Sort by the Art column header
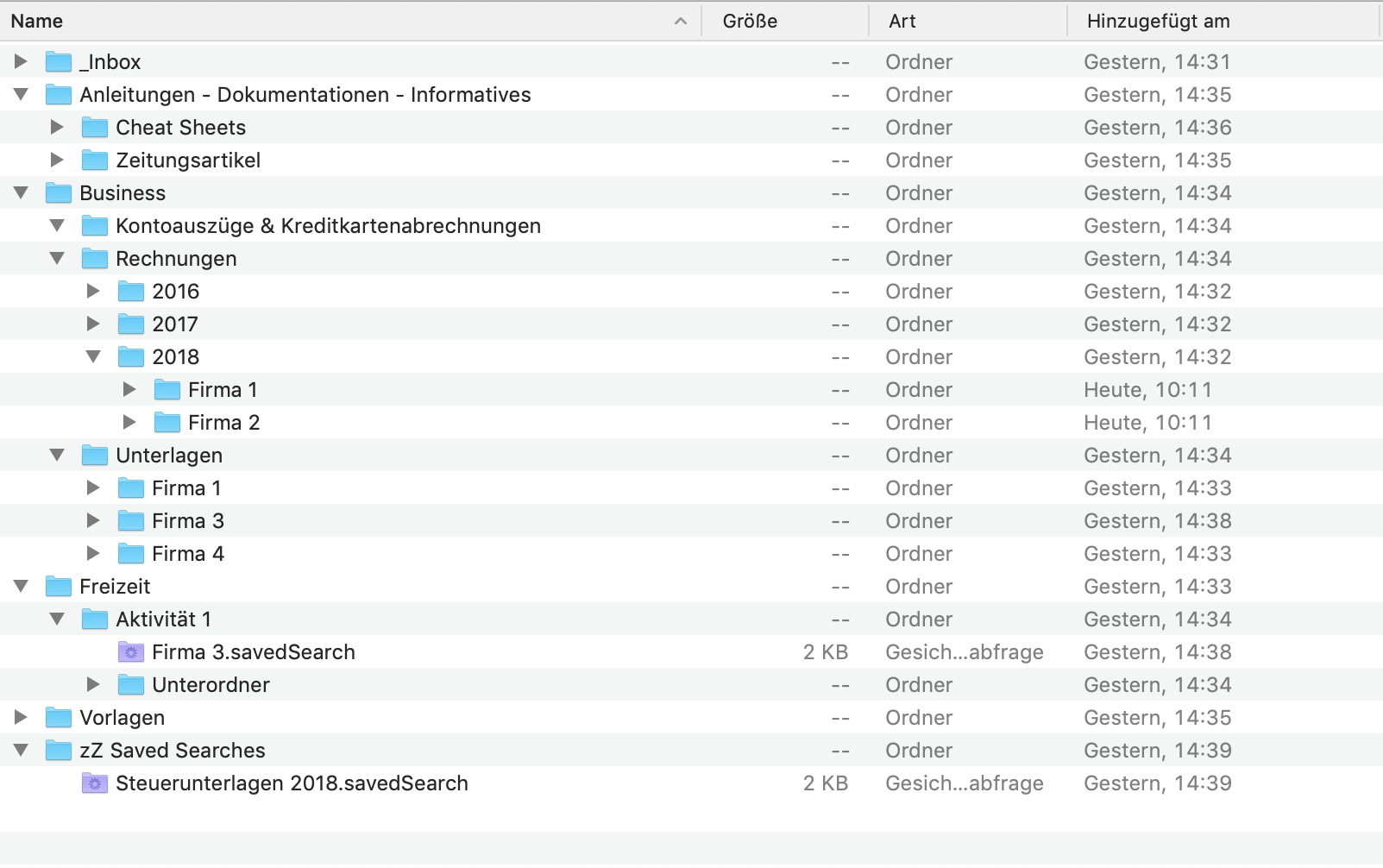This screenshot has width=1383, height=868. click(902, 22)
